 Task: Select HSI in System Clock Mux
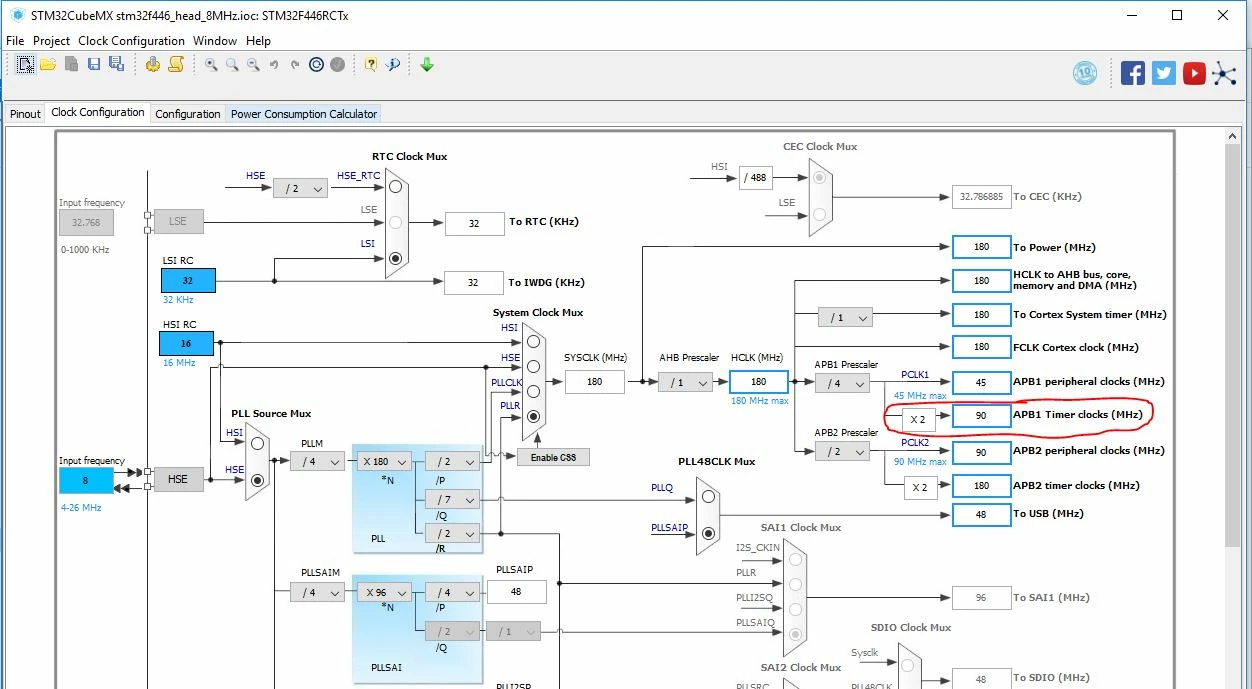[x=533, y=340]
